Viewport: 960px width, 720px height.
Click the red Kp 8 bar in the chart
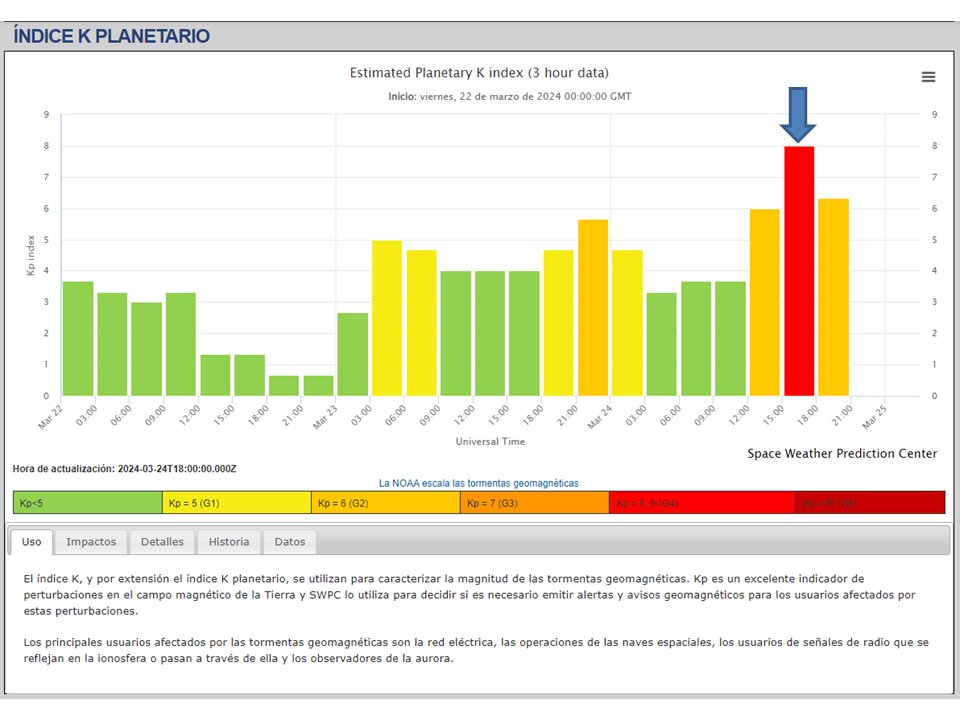tap(799, 271)
